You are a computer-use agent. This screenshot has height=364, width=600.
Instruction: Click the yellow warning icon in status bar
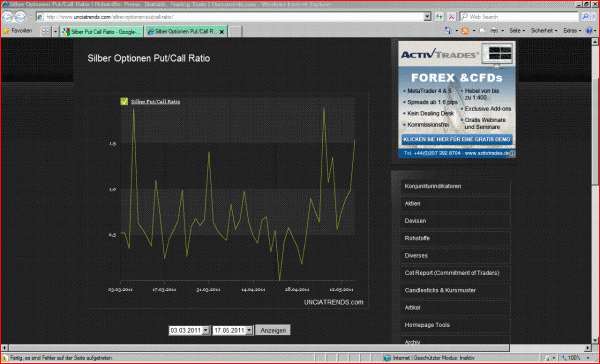click(x=5, y=358)
